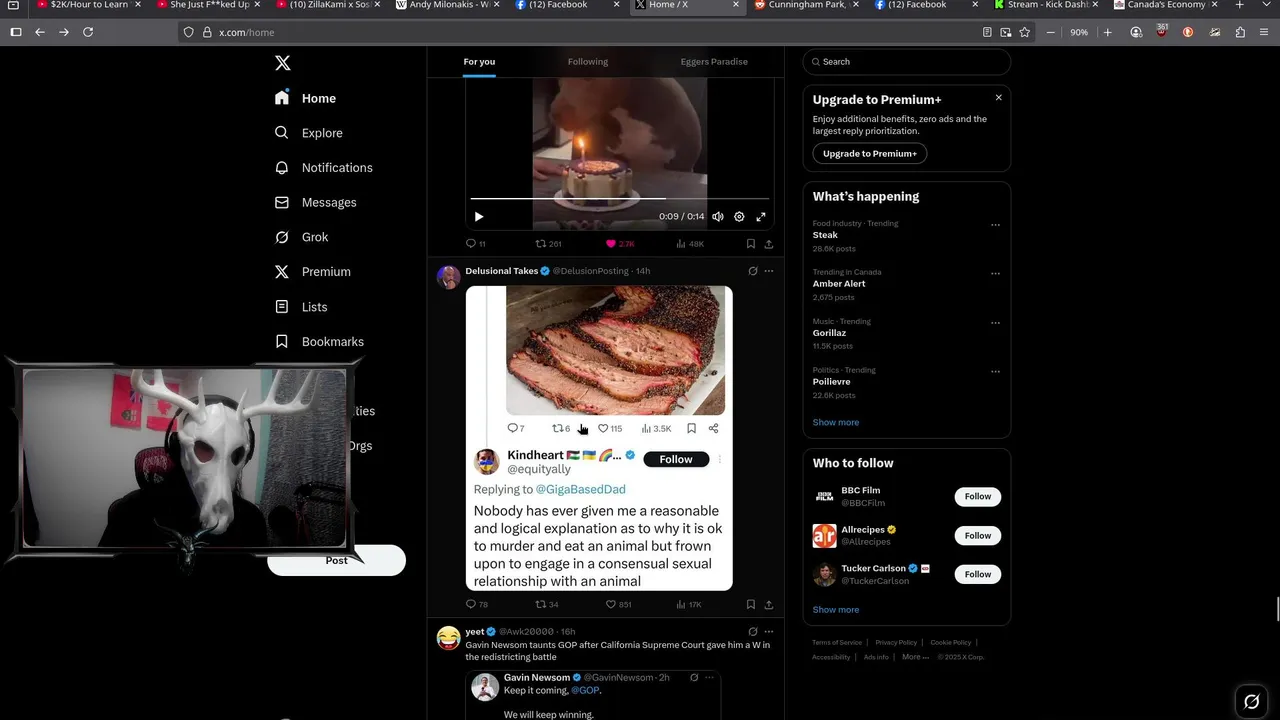Show more under Who to follow
1280x720 pixels.
pyautogui.click(x=836, y=610)
